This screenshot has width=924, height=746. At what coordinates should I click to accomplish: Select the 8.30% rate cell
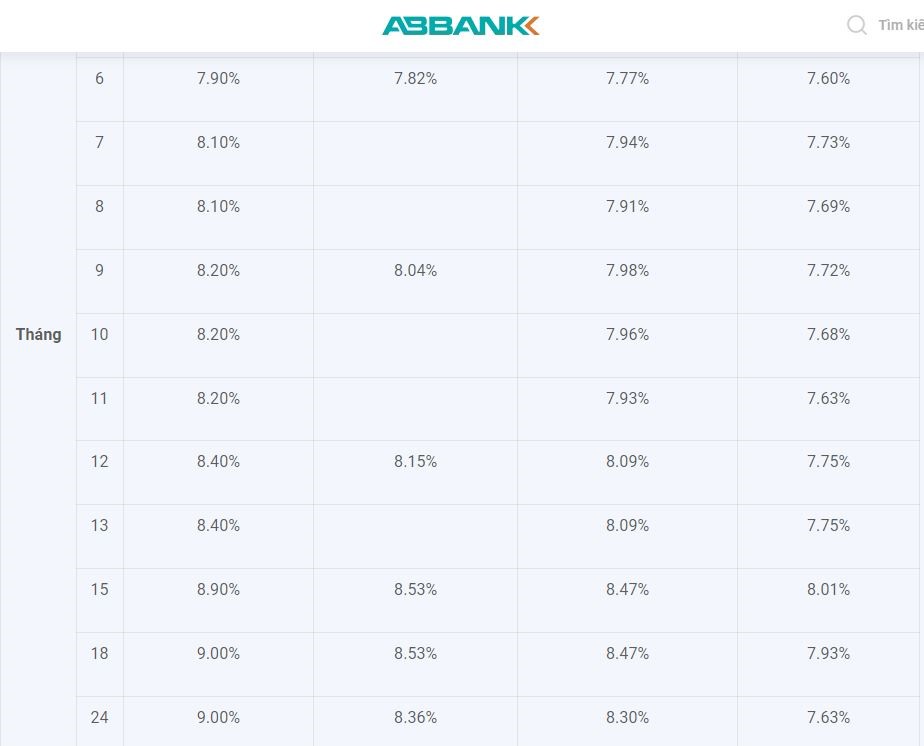pos(627,718)
